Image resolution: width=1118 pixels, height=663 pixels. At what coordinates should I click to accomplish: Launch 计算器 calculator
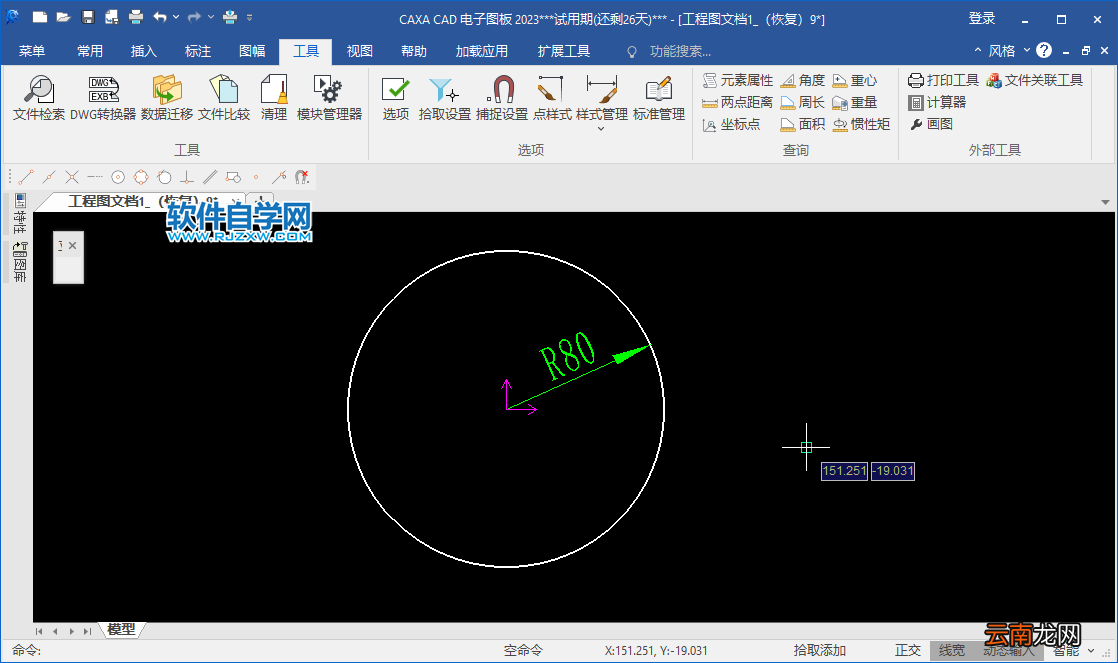(x=937, y=103)
